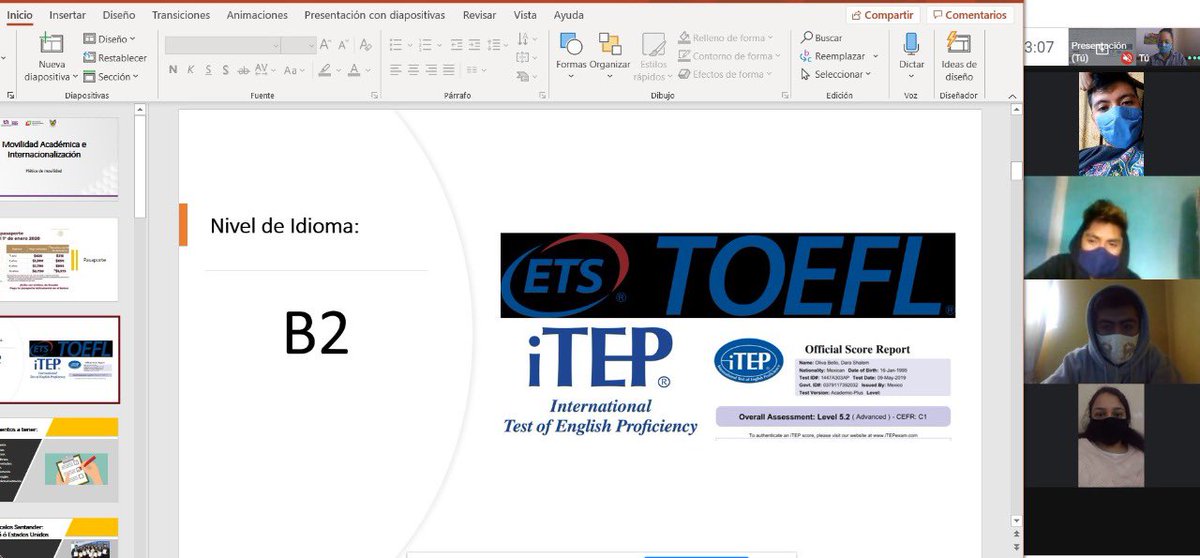Click the strikethrough ab icon

coord(245,70)
